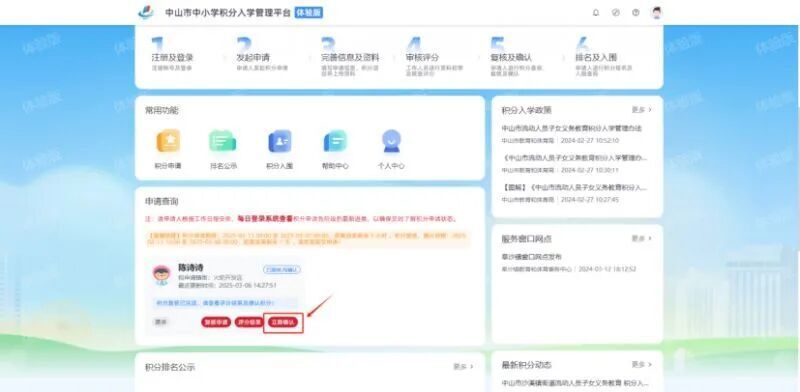Viewport: 800px width, 392px height.
Task: Open the user avatar in header
Action: click(x=657, y=13)
